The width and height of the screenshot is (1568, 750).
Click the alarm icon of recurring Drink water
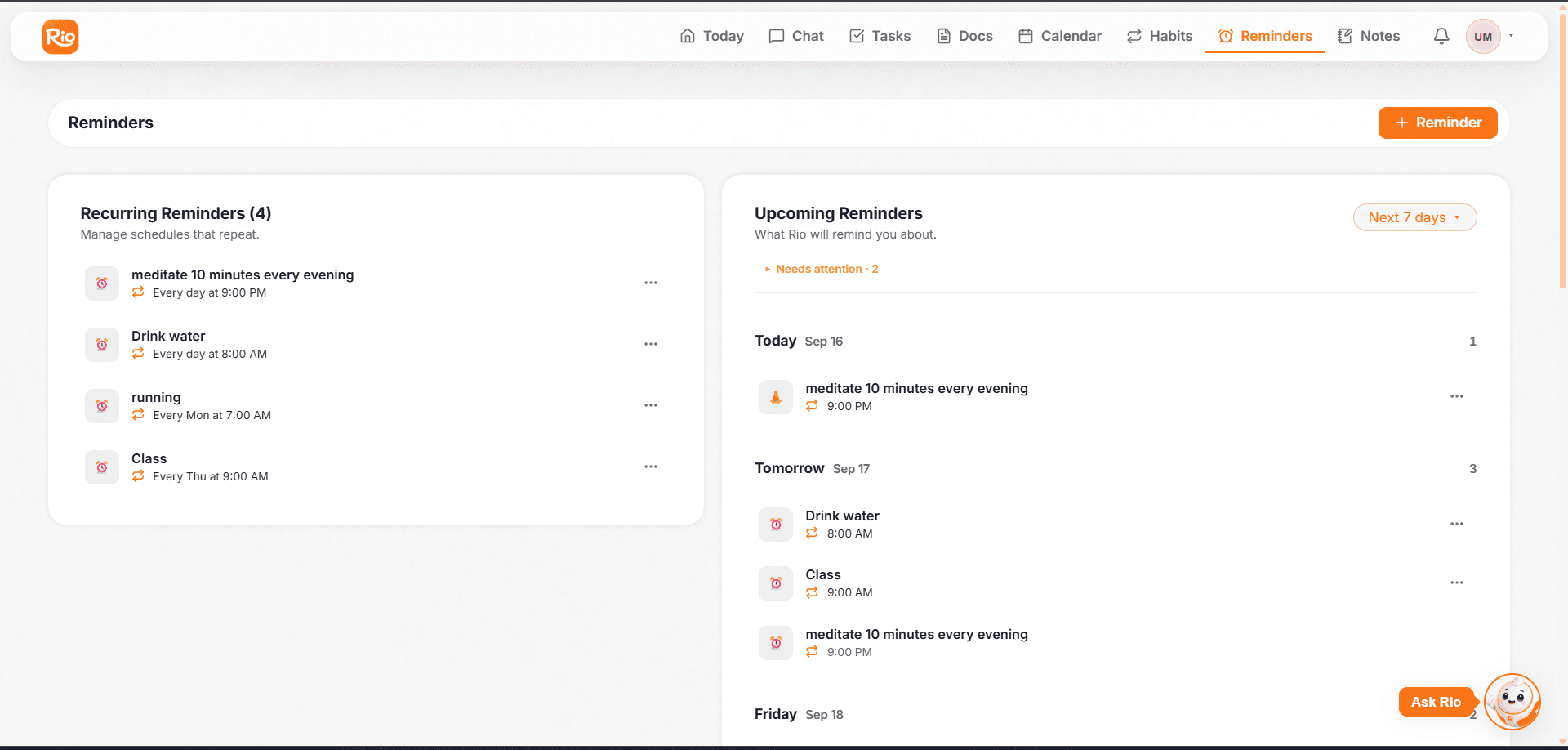coord(102,345)
